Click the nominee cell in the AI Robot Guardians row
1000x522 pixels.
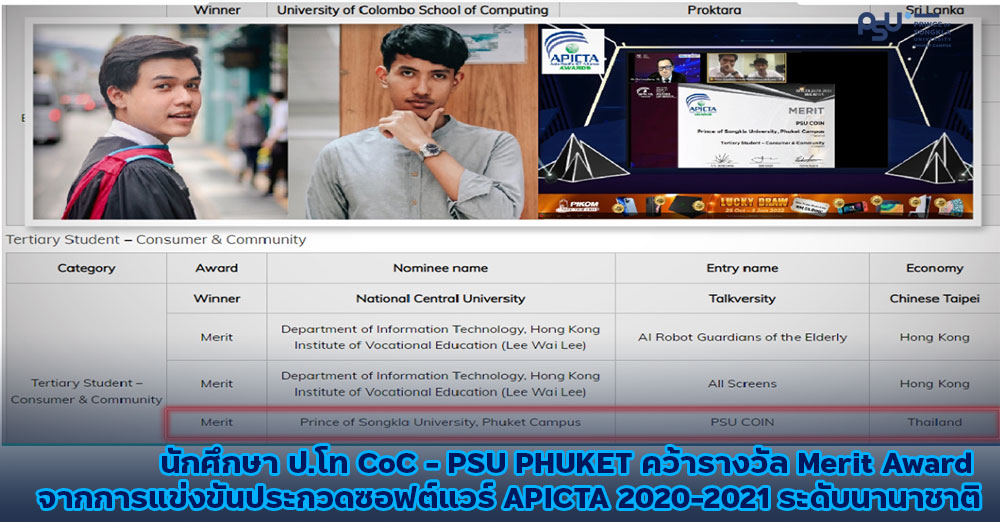(441, 337)
